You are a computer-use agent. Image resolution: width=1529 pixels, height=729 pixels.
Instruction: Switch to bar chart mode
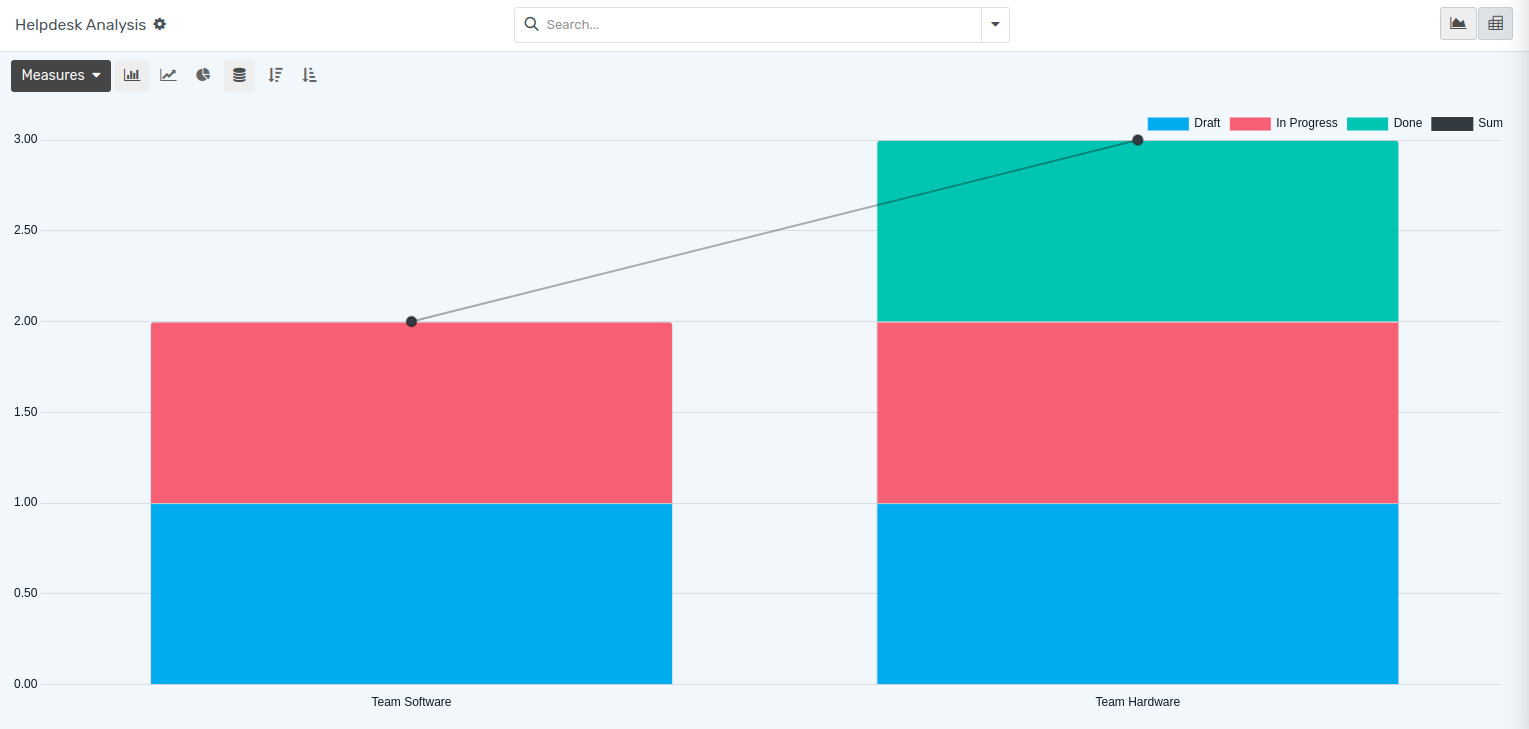pos(132,75)
